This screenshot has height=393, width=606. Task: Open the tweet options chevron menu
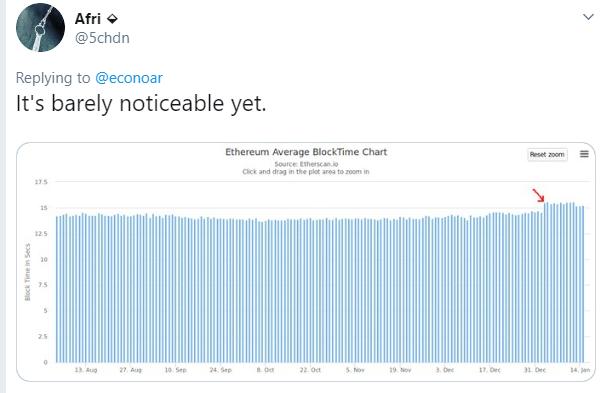[x=588, y=17]
